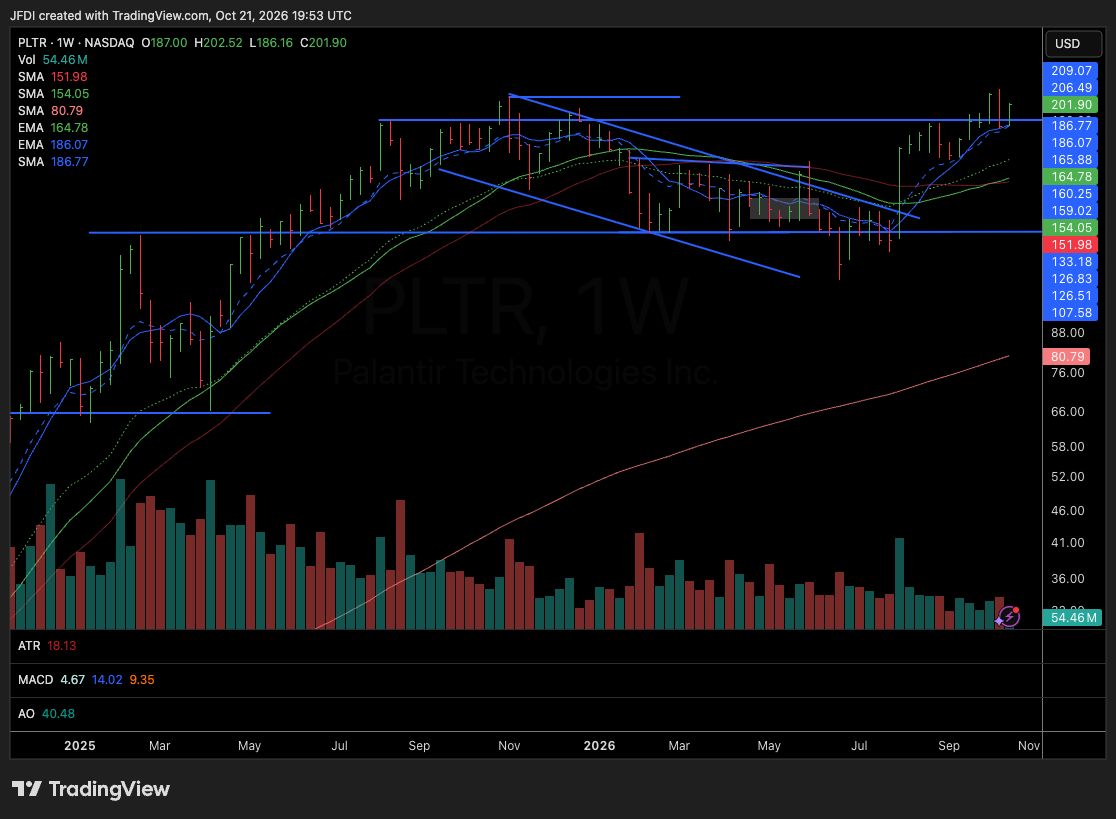Image resolution: width=1116 pixels, height=819 pixels.
Task: Click the pink 80.79 price axis label
Action: 1067,356
